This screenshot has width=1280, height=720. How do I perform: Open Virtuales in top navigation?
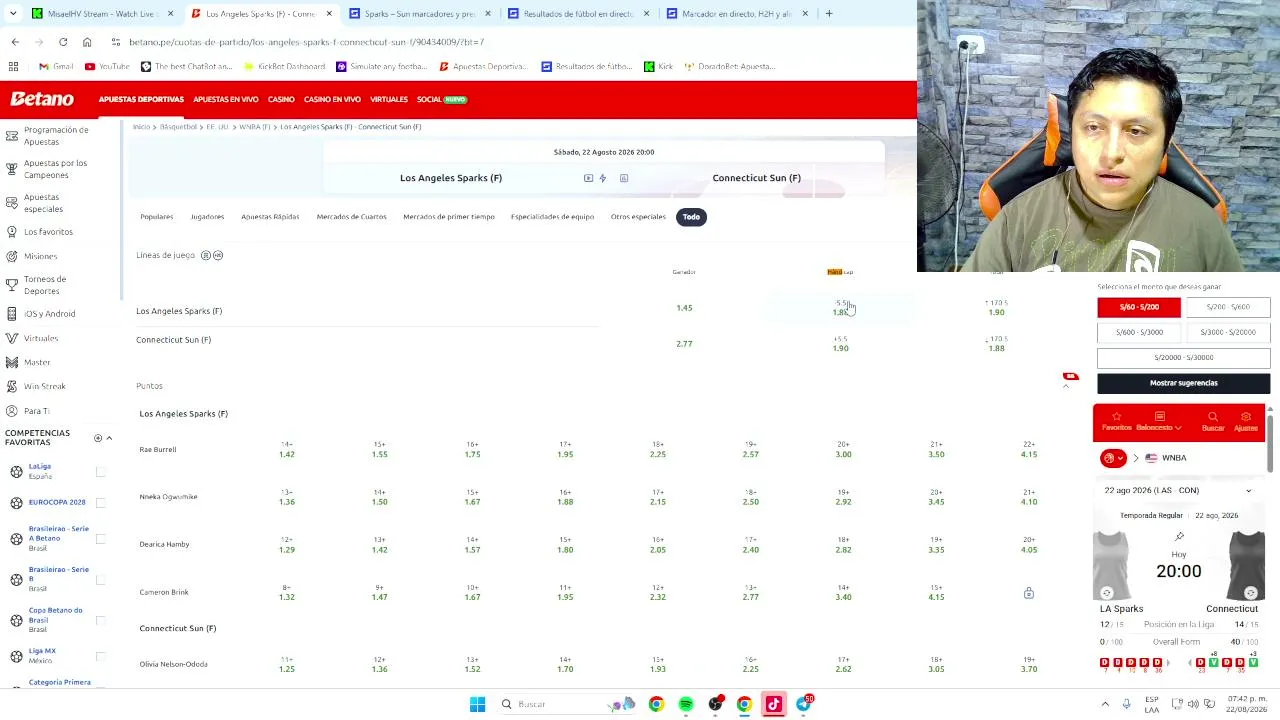[x=389, y=100]
